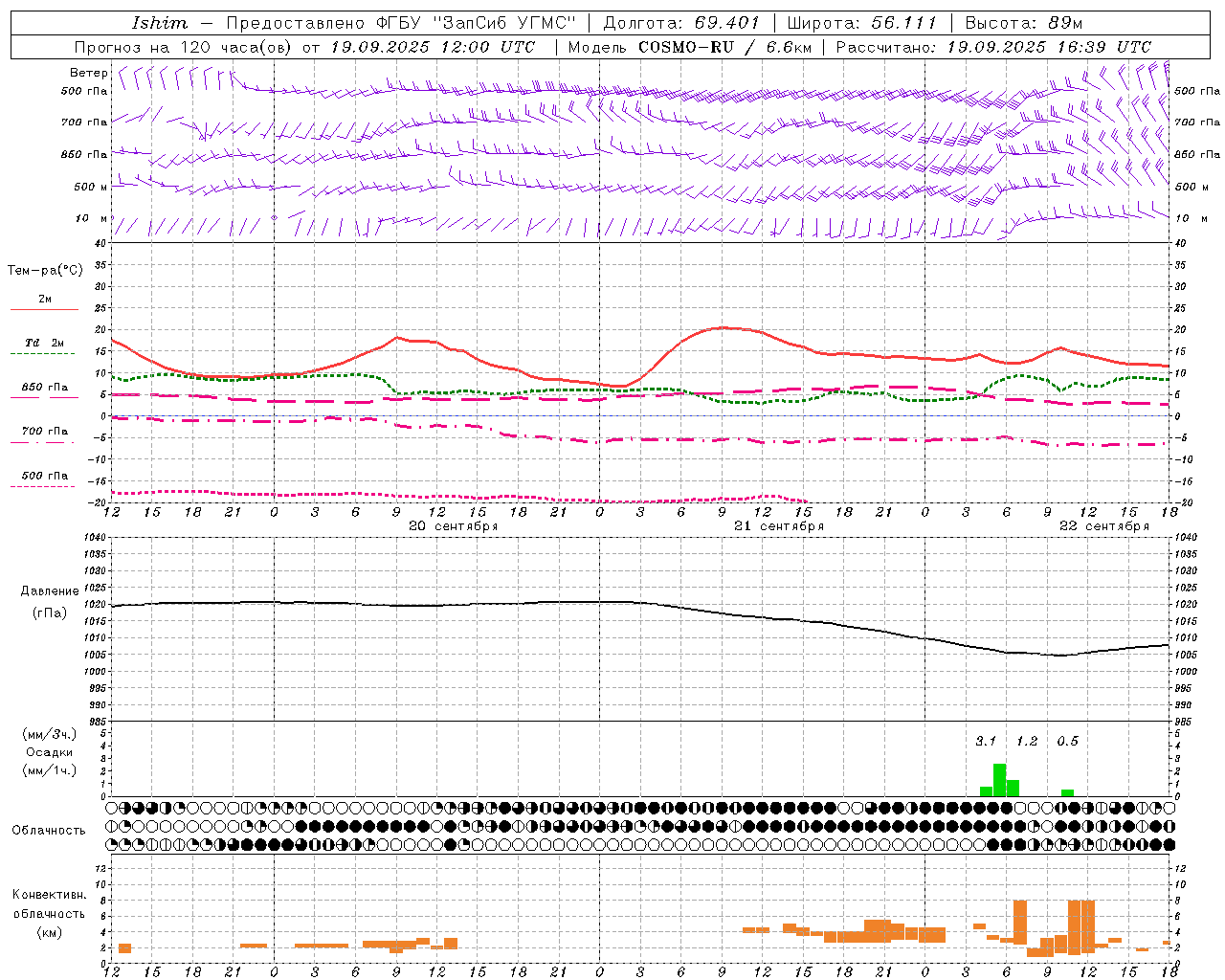Click the "Облачность" cloud cover label

(x=49, y=830)
